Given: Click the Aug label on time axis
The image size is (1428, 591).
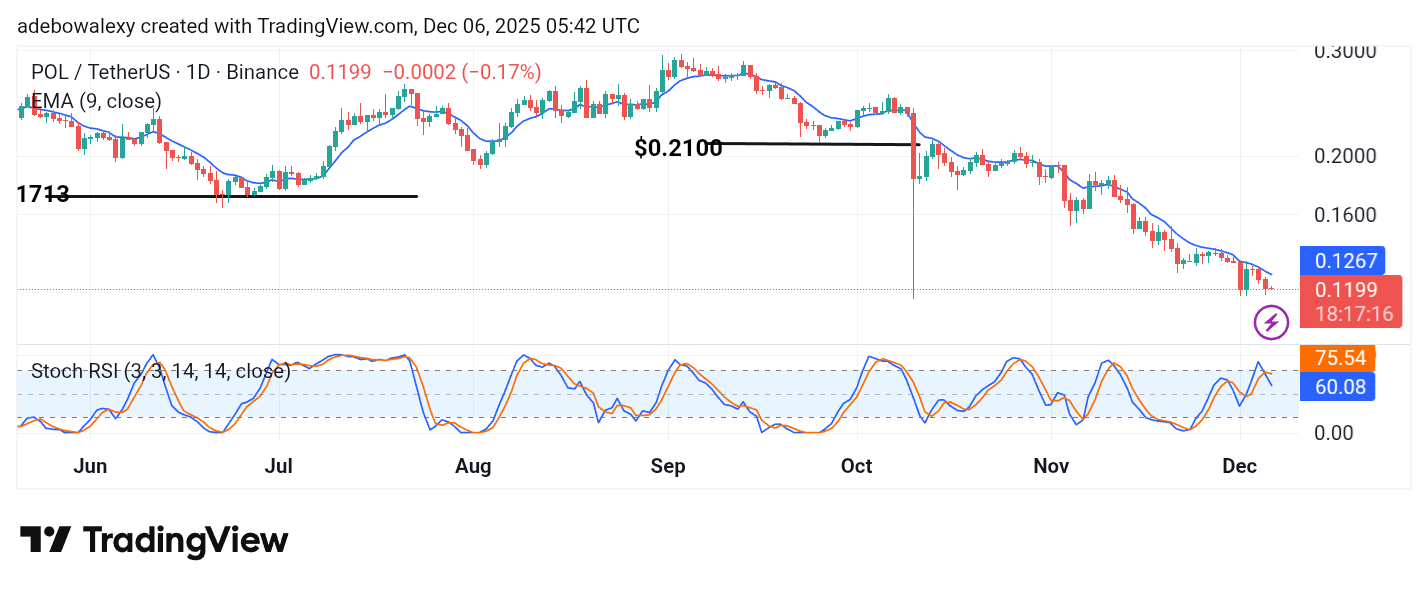Looking at the screenshot, I should tap(473, 466).
